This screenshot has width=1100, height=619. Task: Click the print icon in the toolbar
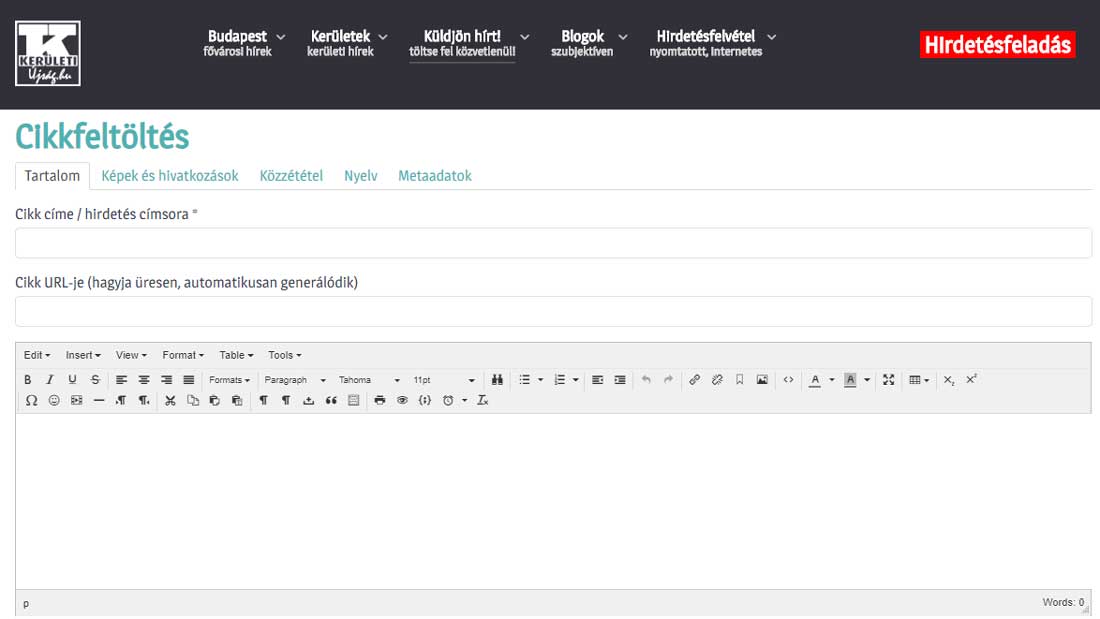click(380, 400)
